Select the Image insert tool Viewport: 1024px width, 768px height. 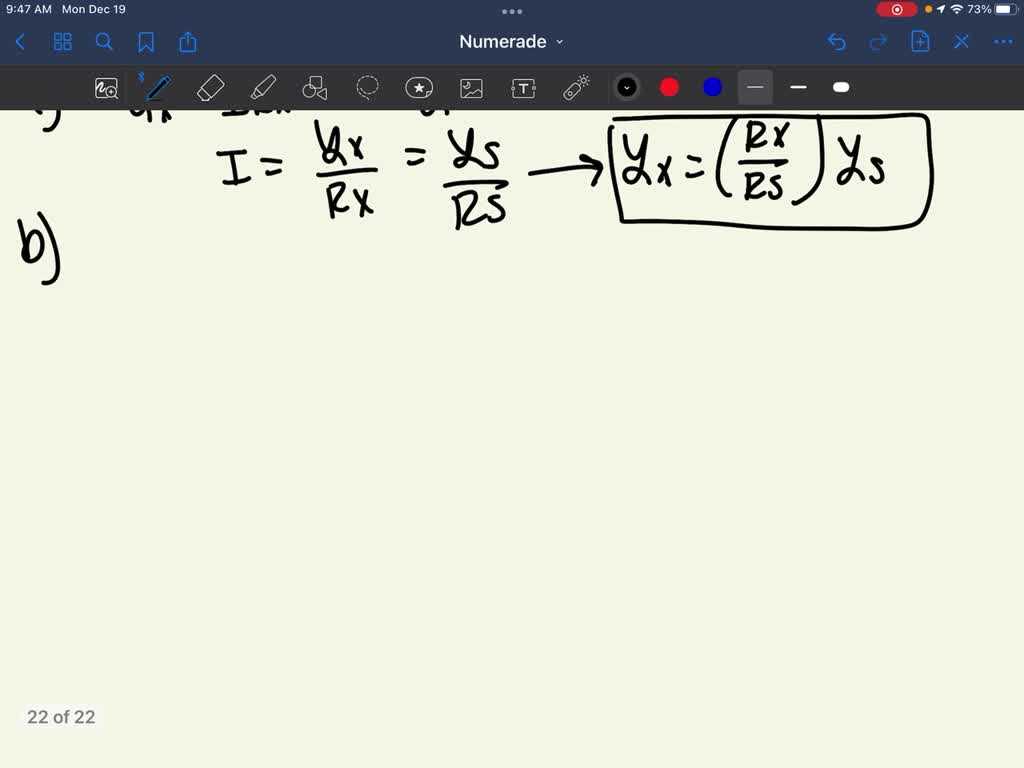click(x=471, y=88)
